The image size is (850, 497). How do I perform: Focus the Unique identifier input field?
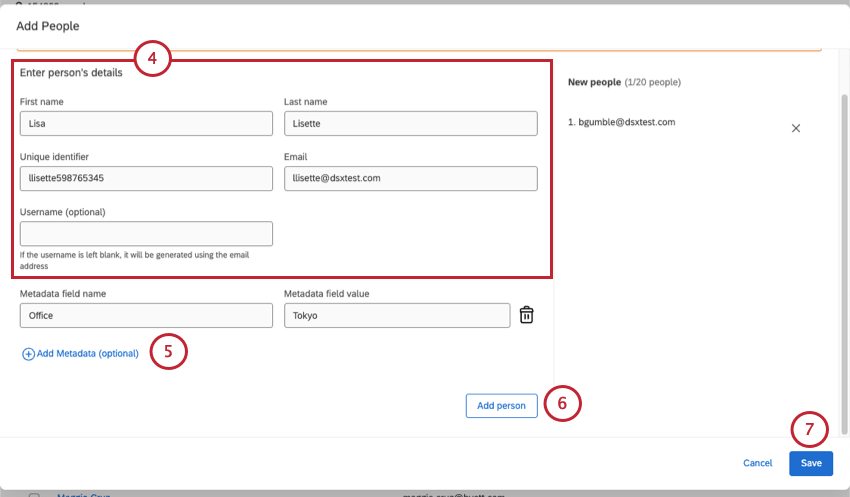(x=146, y=178)
